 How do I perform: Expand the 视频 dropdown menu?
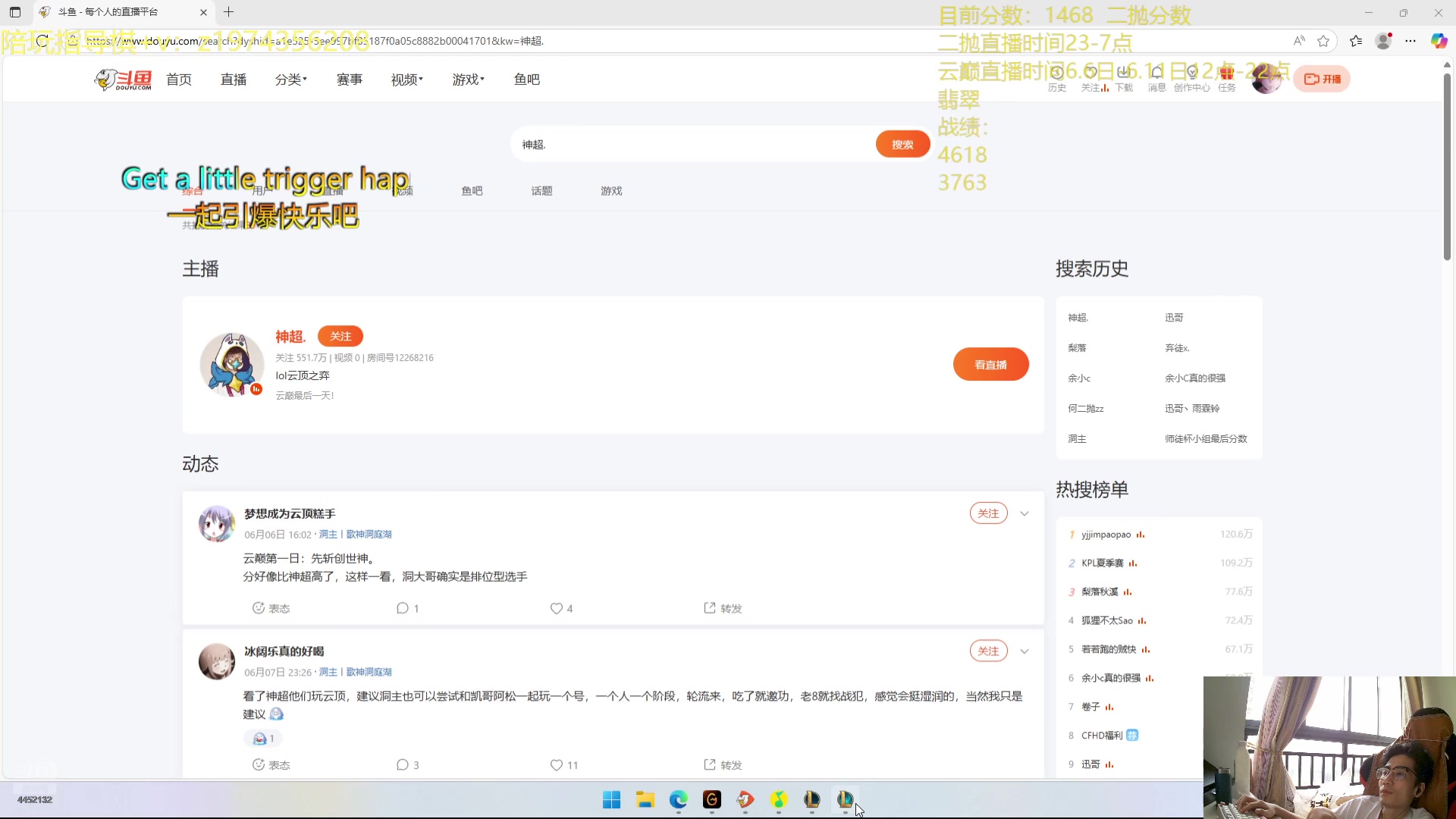pyautogui.click(x=407, y=80)
